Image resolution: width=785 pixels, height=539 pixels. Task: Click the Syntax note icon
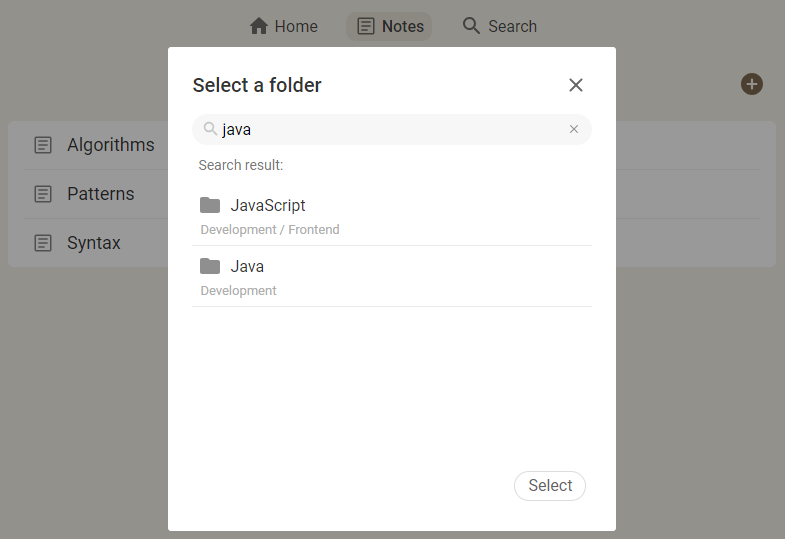coord(43,243)
